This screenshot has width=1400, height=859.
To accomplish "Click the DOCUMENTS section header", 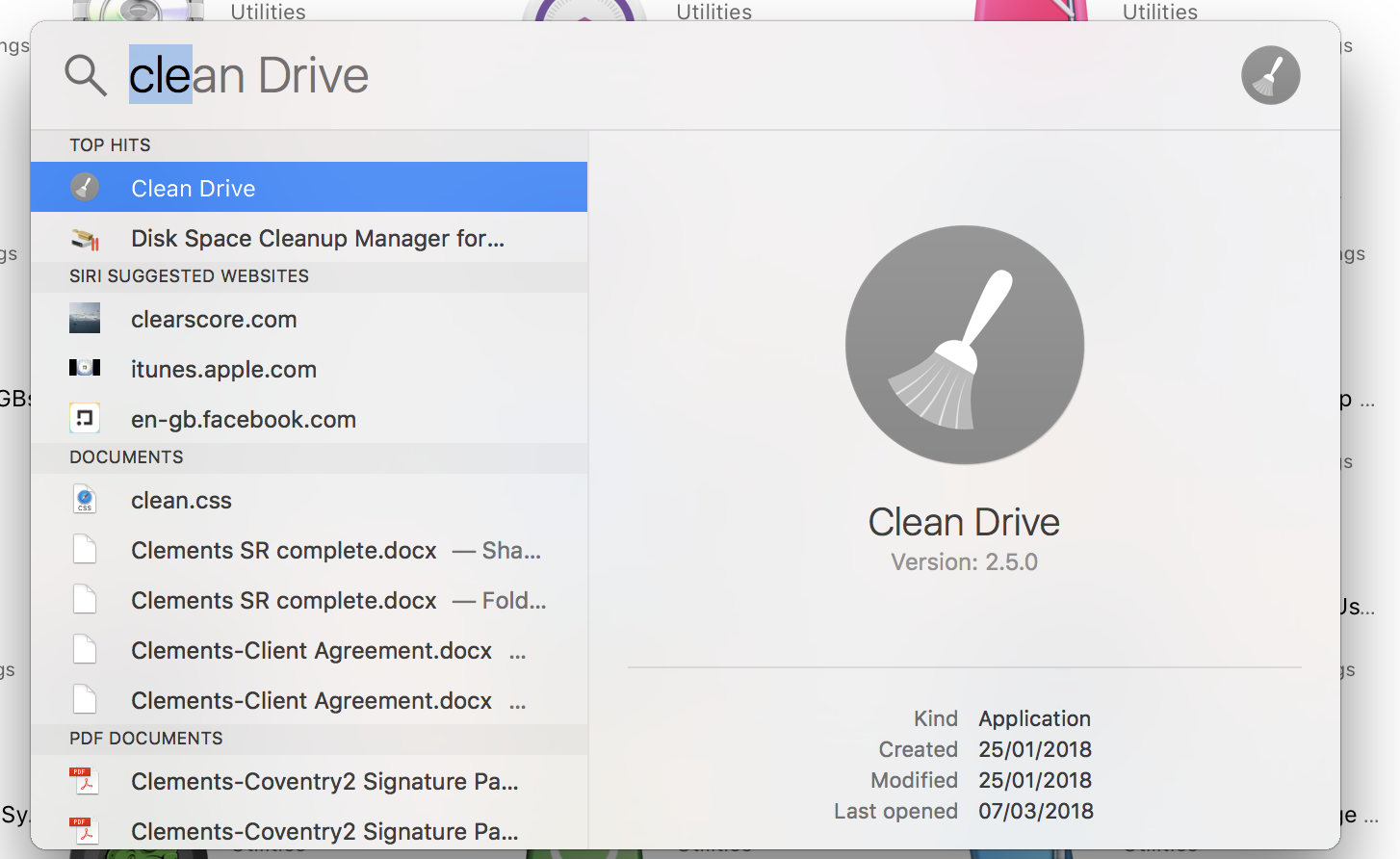I will click(125, 456).
